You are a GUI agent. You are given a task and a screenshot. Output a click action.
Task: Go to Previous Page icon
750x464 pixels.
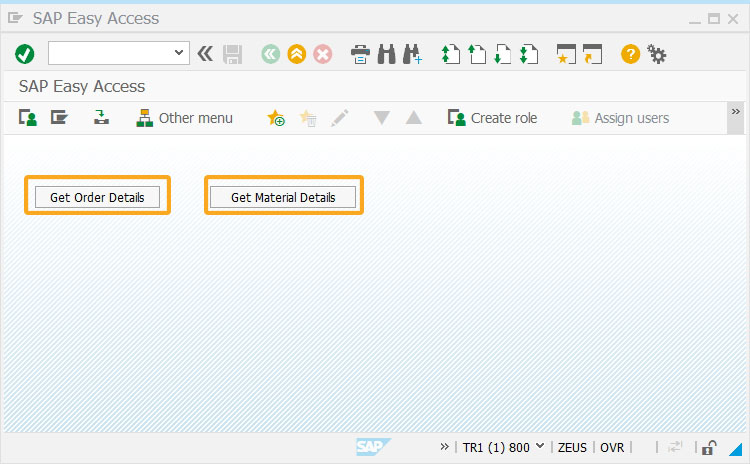tap(476, 54)
